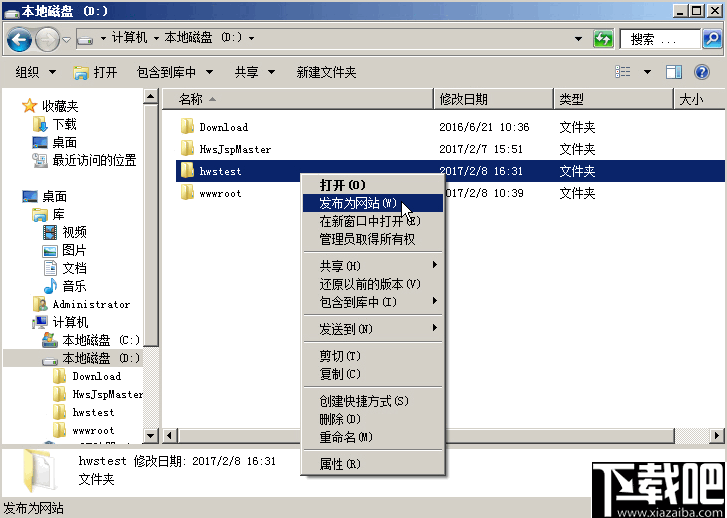Select 还原以前的版本(V) menu entry
This screenshot has width=727, height=518.
373,284
